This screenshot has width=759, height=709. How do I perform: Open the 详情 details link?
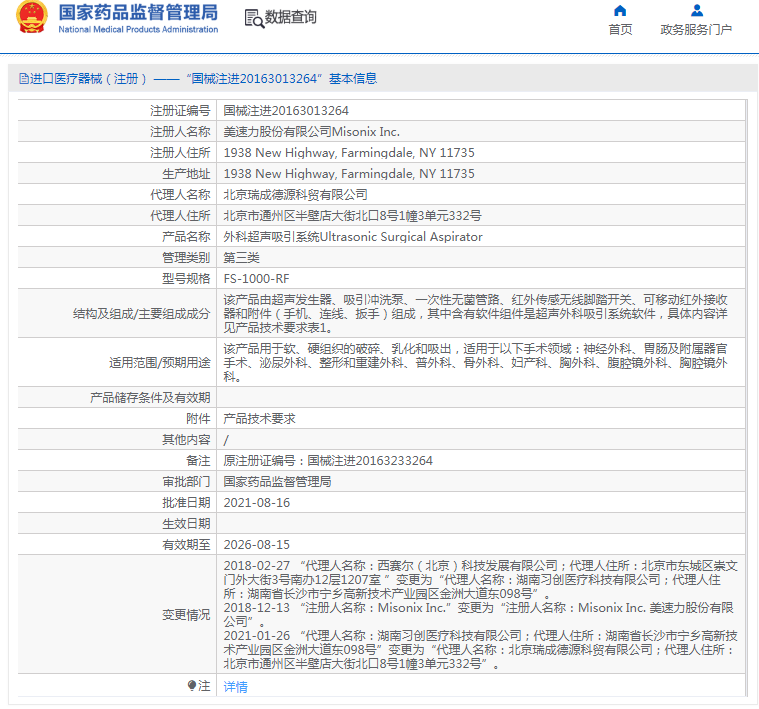(235, 686)
